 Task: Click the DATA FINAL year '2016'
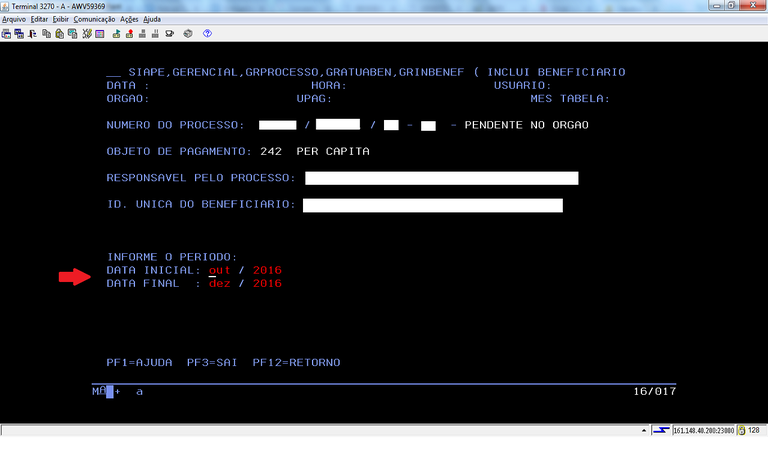[267, 284]
